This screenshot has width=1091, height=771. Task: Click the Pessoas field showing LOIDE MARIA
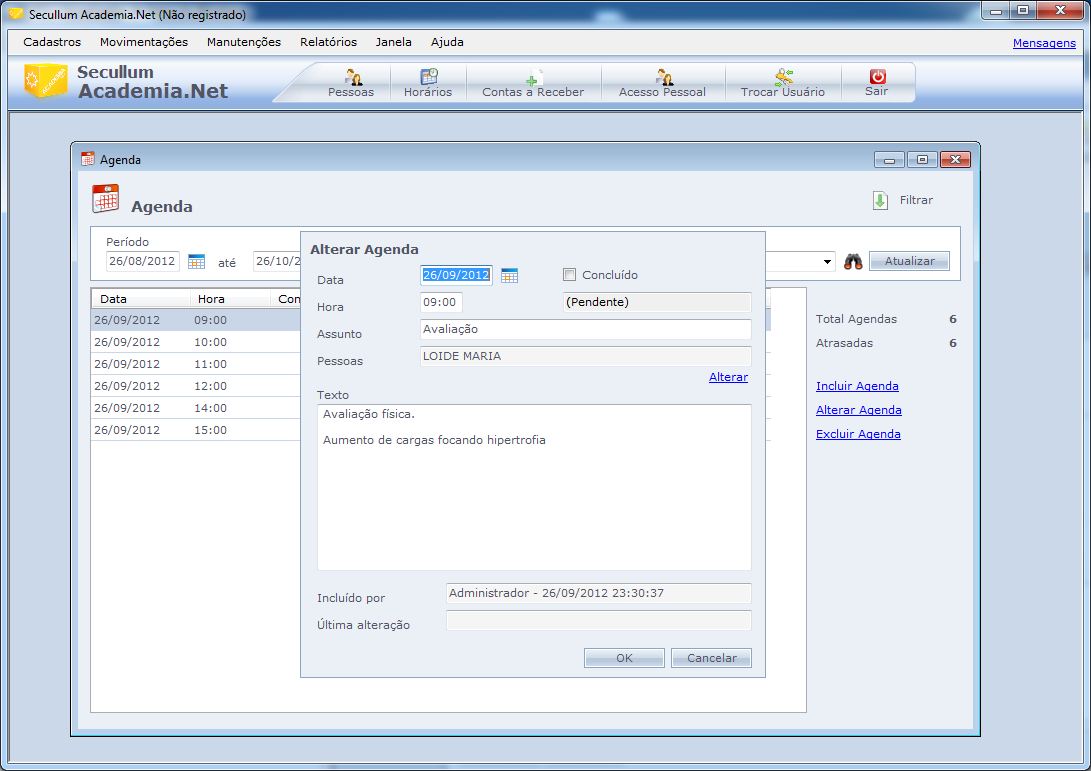point(586,356)
